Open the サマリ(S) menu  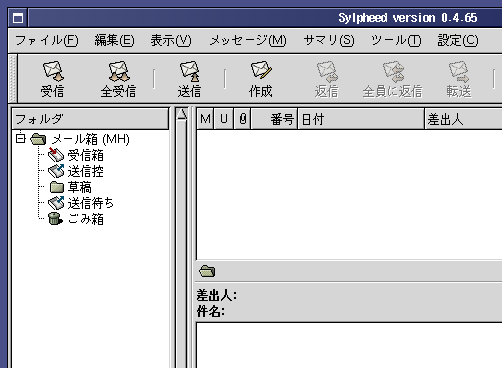tap(329, 40)
